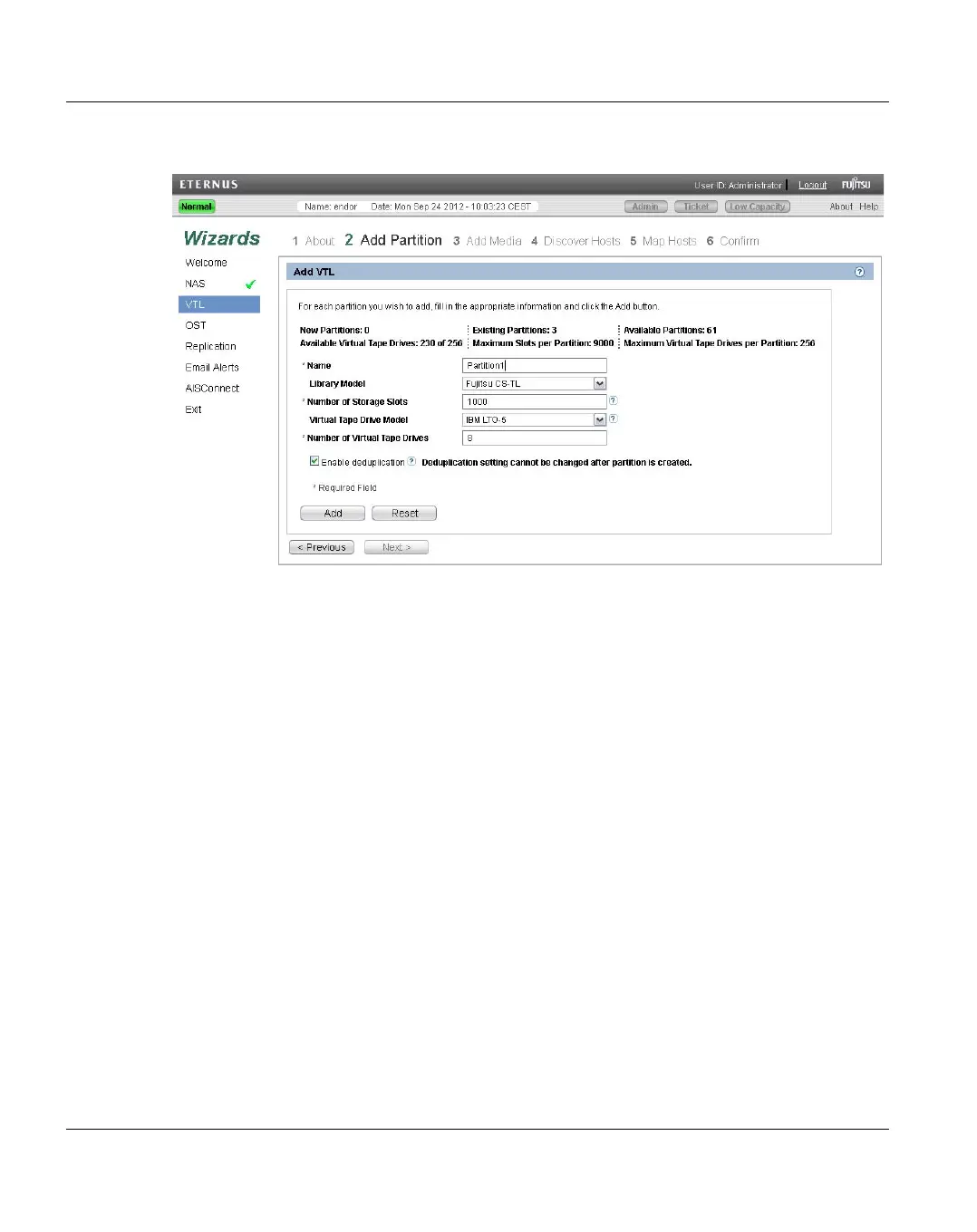Screen dimensions: 977x1232
Task: Focus the partition Name field
Action: point(535,365)
